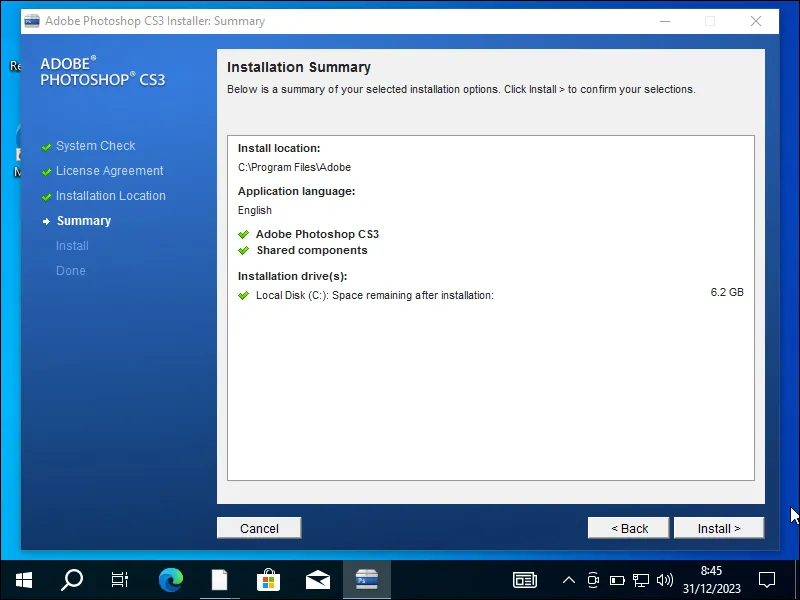
Task: Open the volume control in system tray
Action: tap(665, 579)
